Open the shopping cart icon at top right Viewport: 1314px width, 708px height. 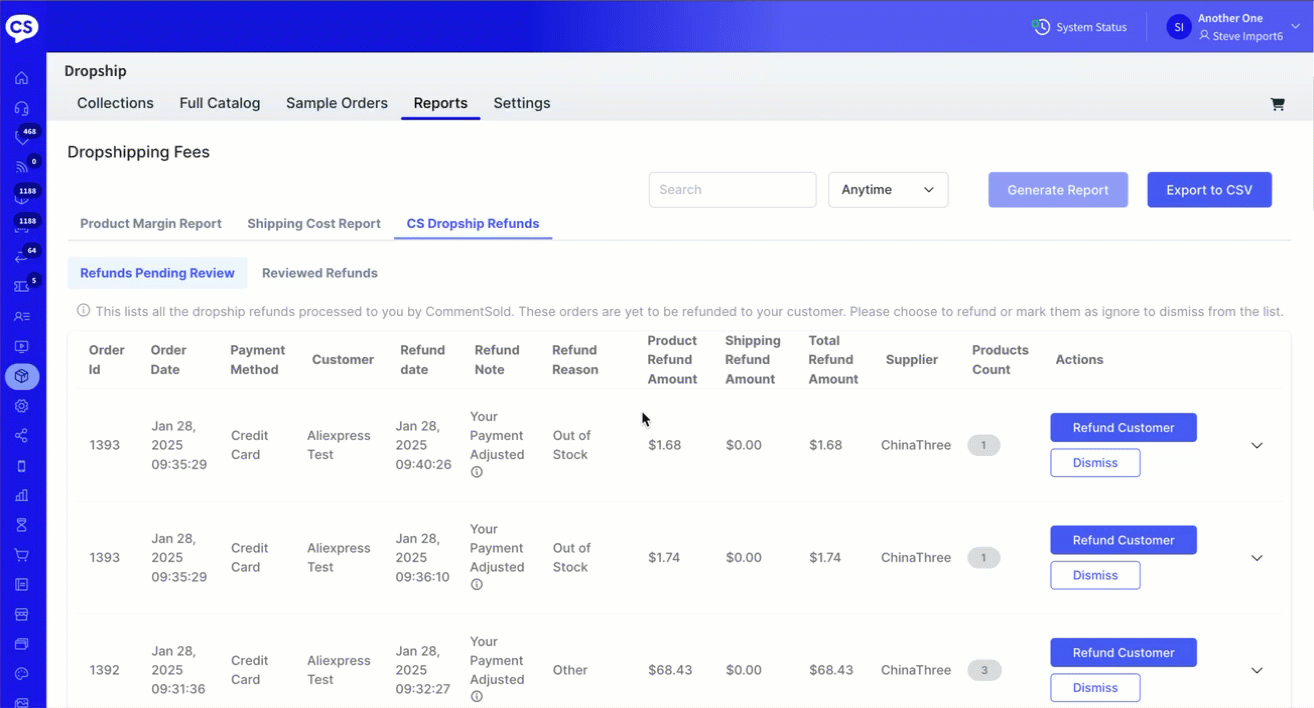click(x=1277, y=104)
